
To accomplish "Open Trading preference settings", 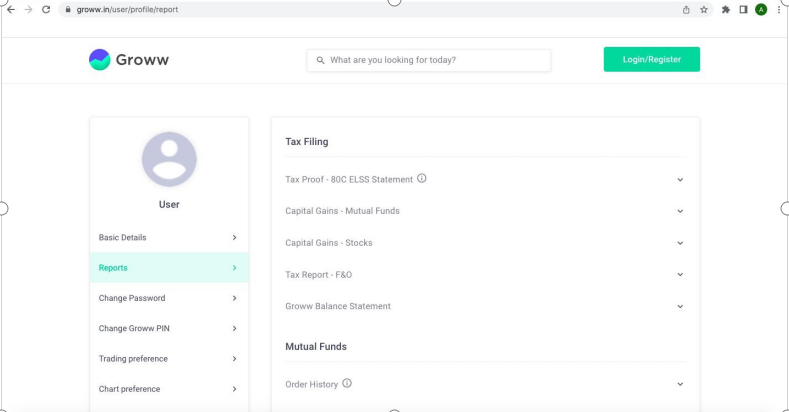I will [169, 359].
